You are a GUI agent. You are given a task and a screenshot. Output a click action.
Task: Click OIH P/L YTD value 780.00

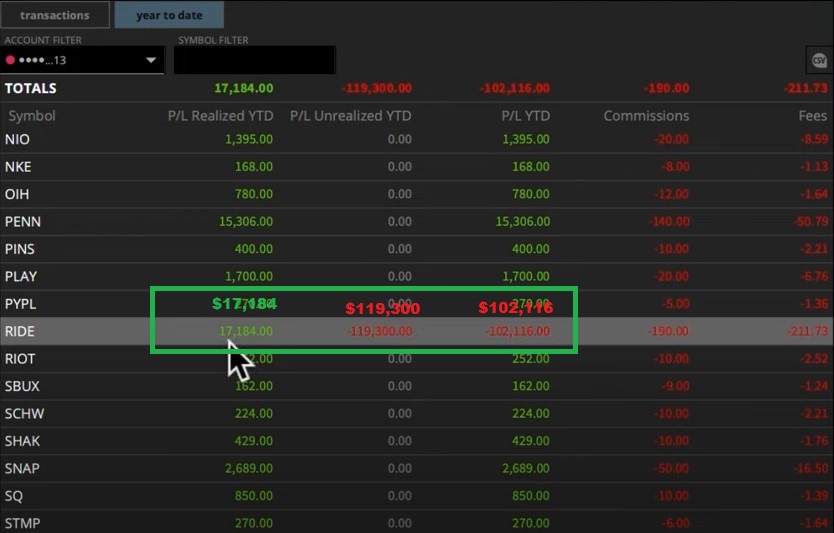pyautogui.click(x=530, y=194)
